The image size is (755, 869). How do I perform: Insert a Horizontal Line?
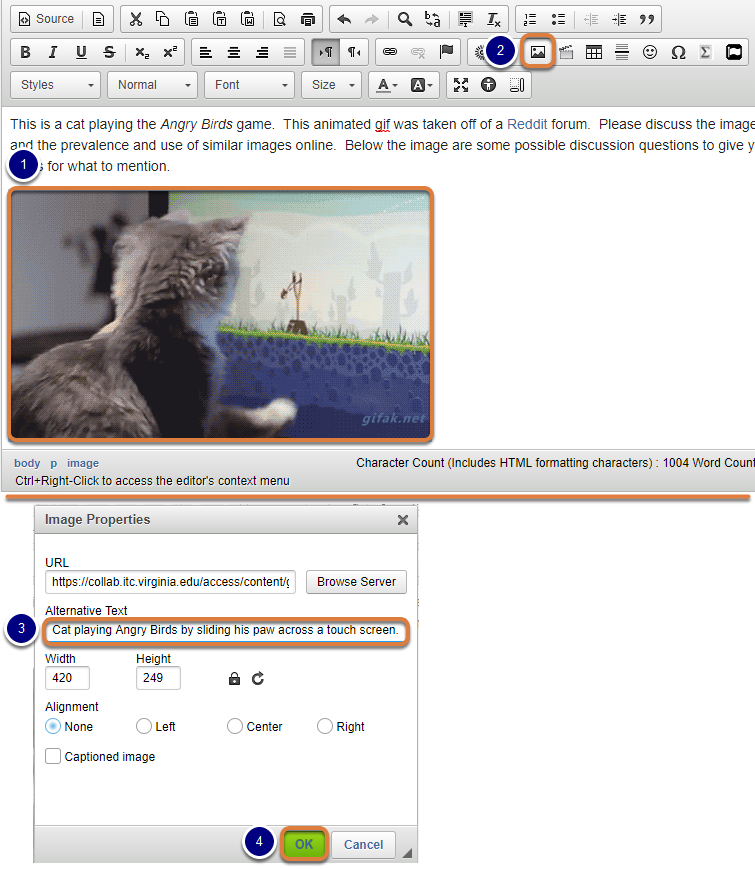point(622,52)
